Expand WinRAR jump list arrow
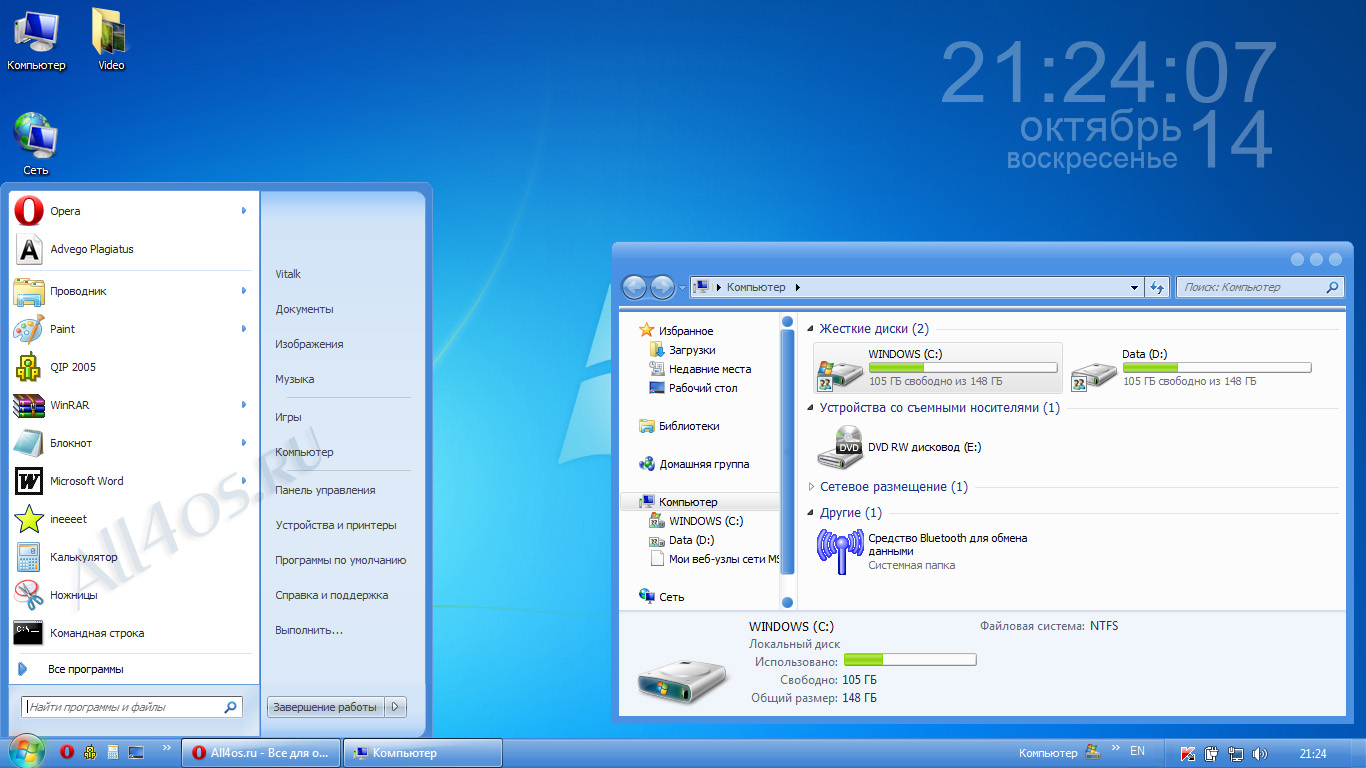 tap(243, 405)
